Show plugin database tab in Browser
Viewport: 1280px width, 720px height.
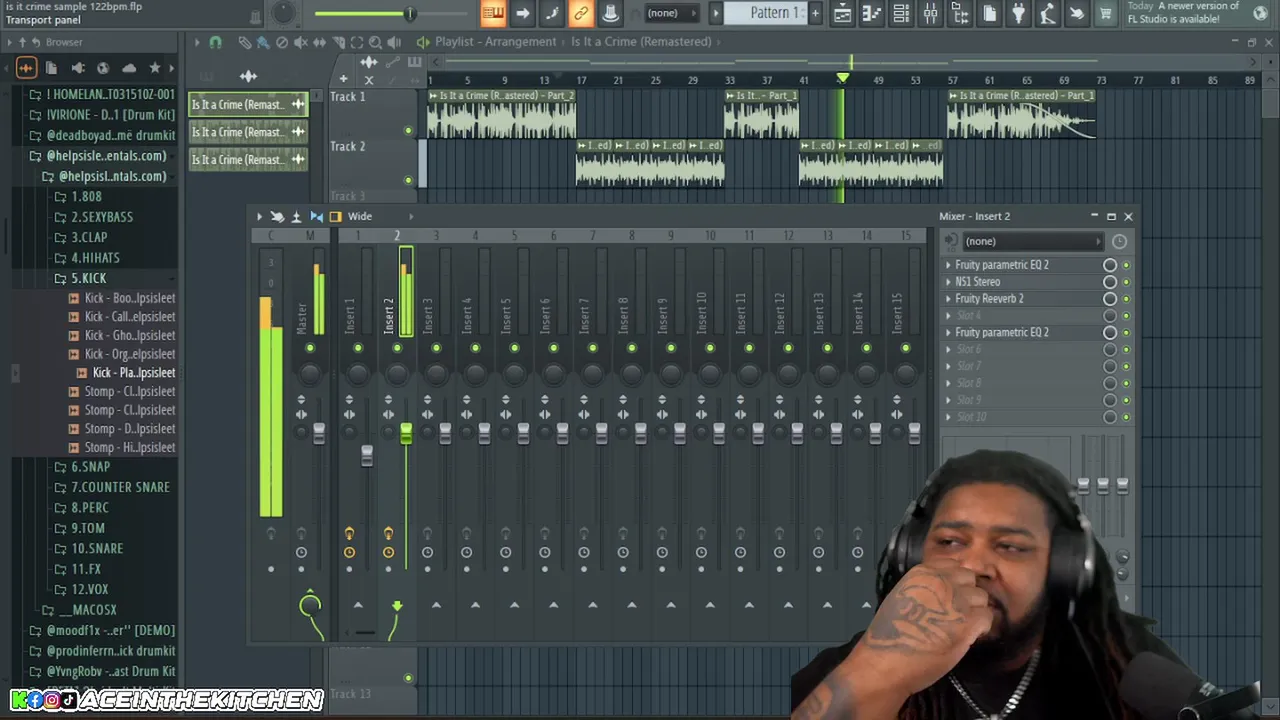coord(77,68)
